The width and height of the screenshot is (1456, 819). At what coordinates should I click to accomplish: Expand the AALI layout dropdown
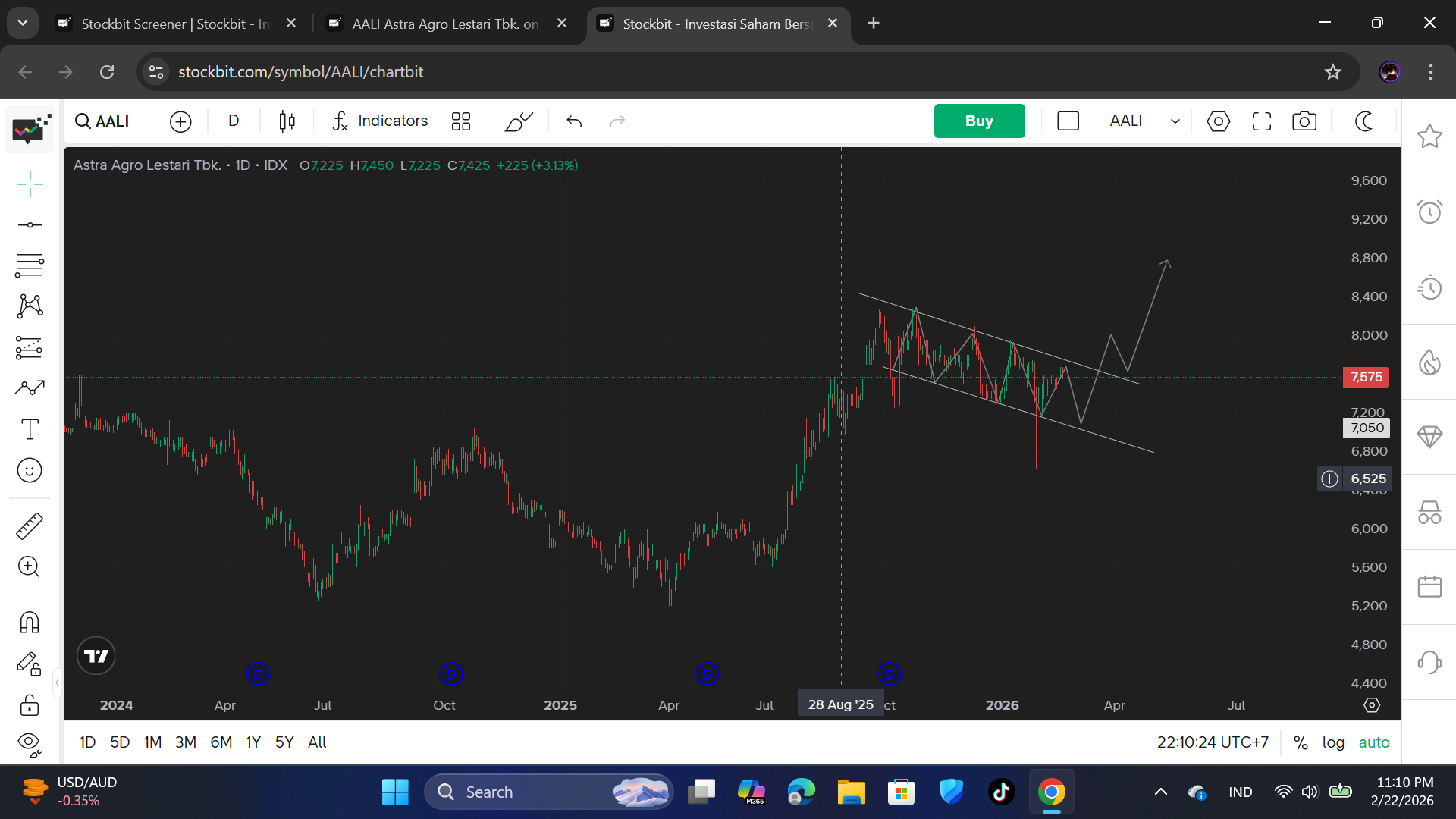1175,121
